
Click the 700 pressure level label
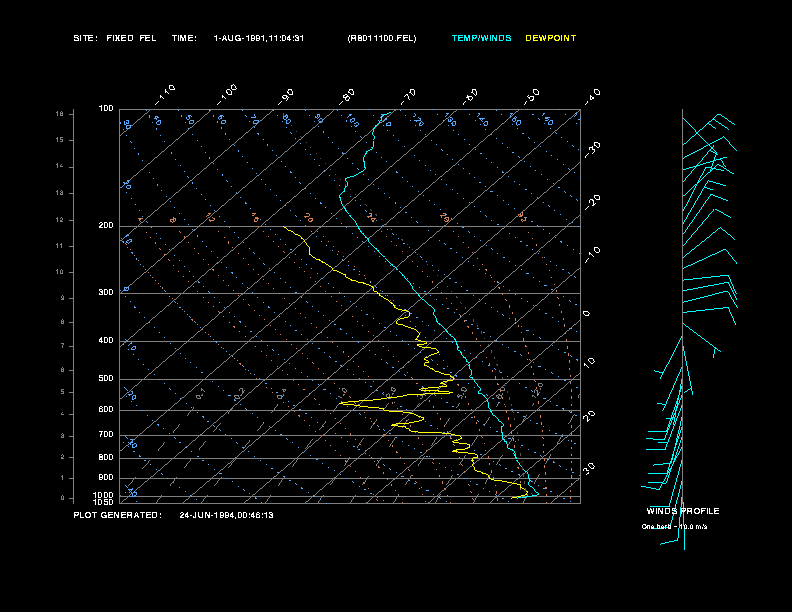coord(106,435)
